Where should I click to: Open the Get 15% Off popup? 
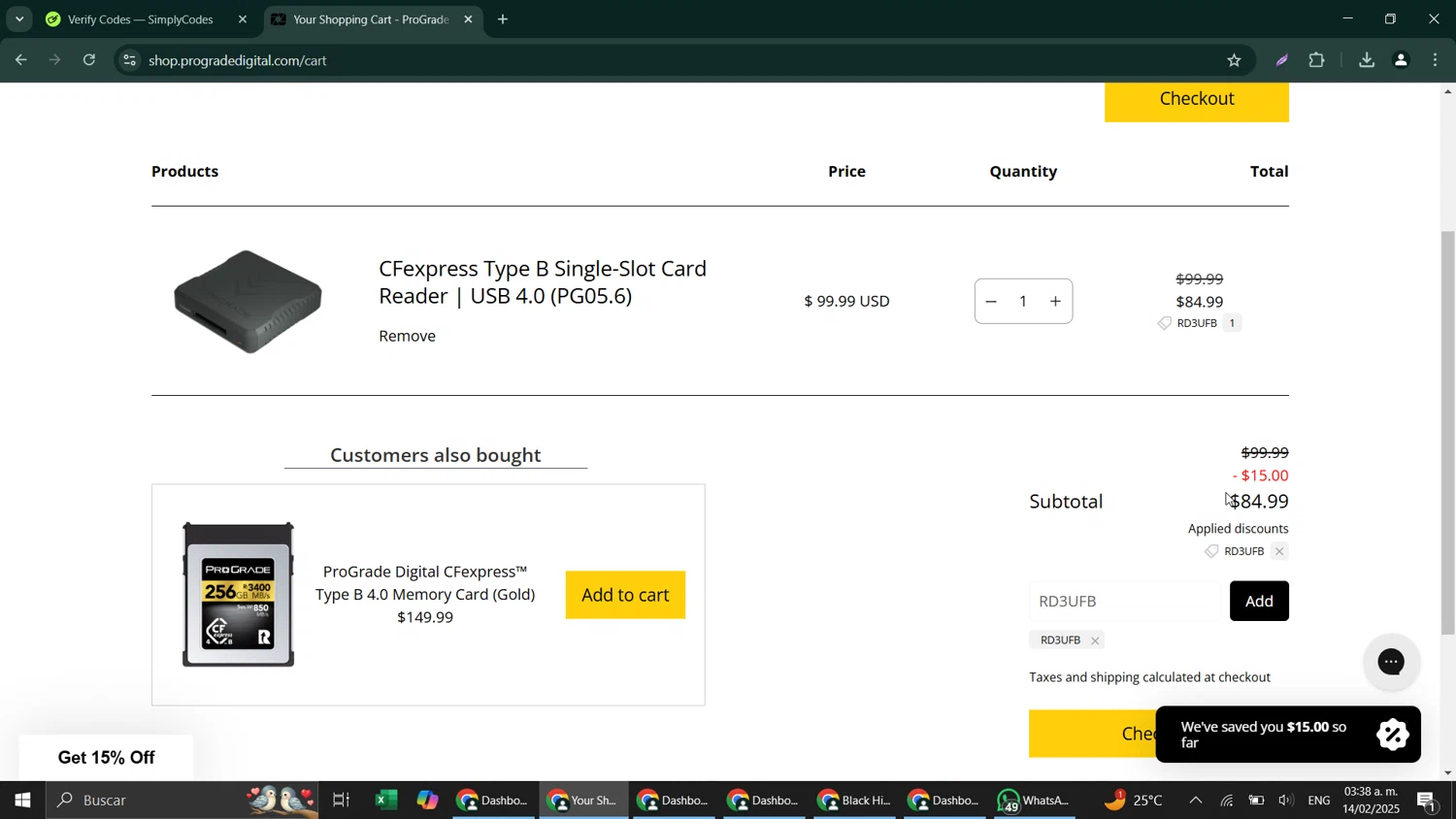[106, 758]
